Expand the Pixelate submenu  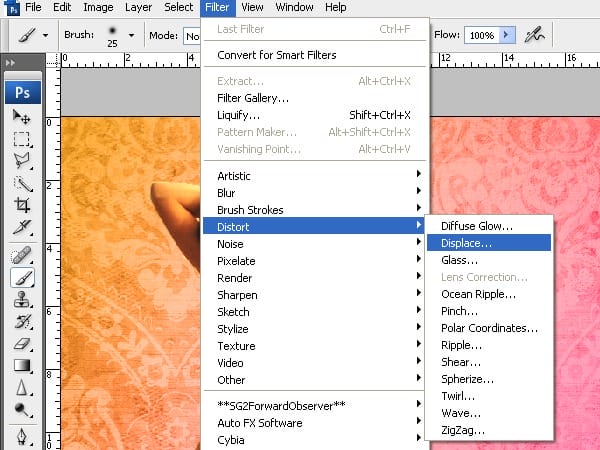point(315,261)
